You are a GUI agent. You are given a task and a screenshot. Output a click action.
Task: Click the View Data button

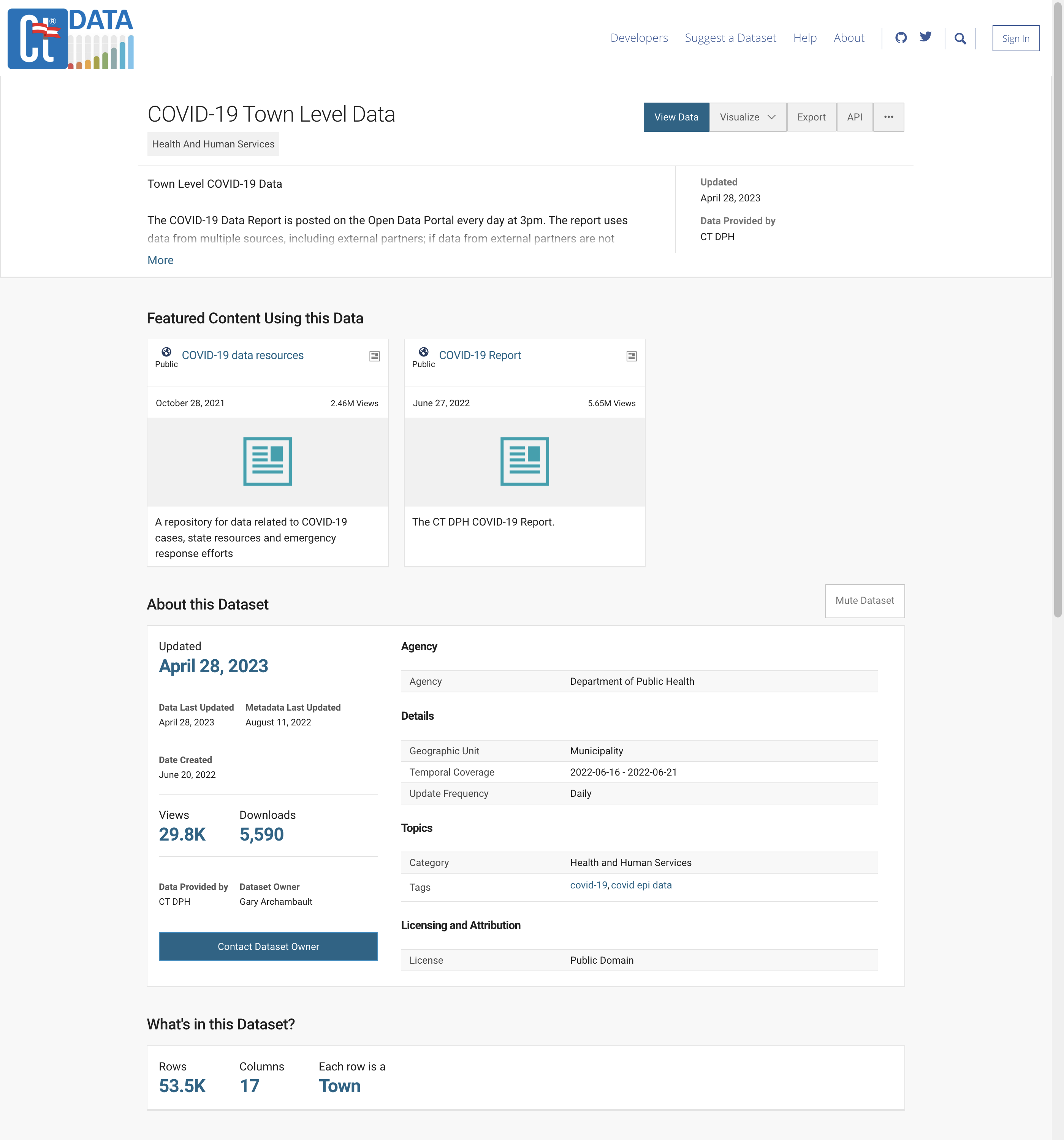click(676, 117)
